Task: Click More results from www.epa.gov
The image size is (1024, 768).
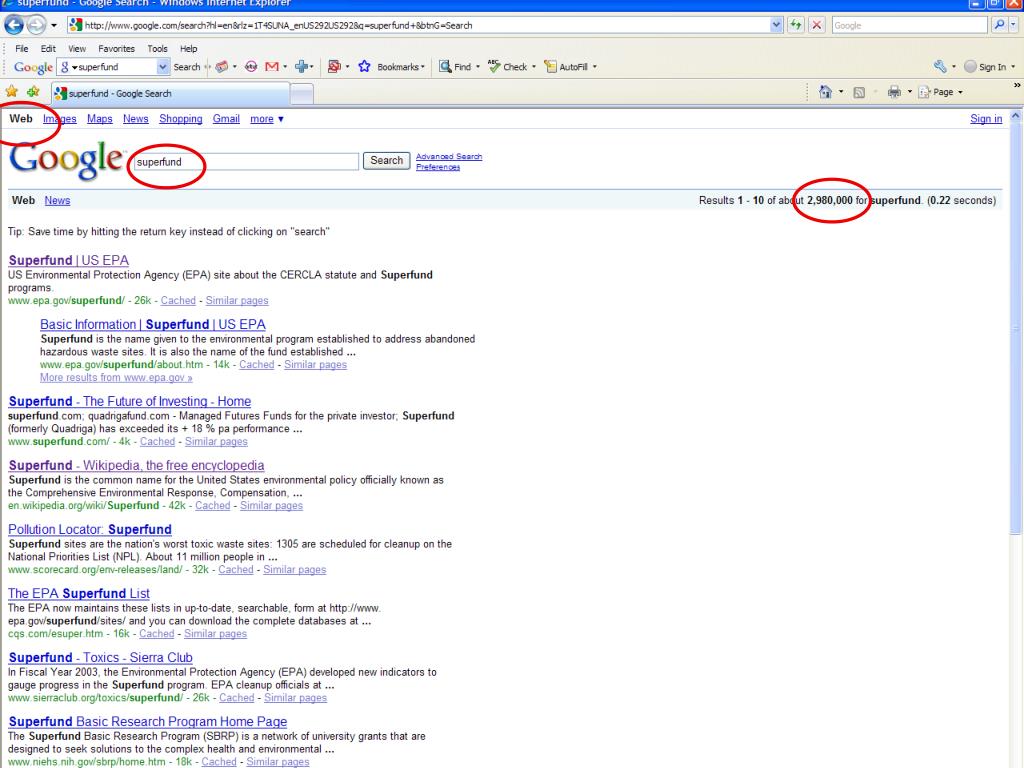Action: coord(116,377)
